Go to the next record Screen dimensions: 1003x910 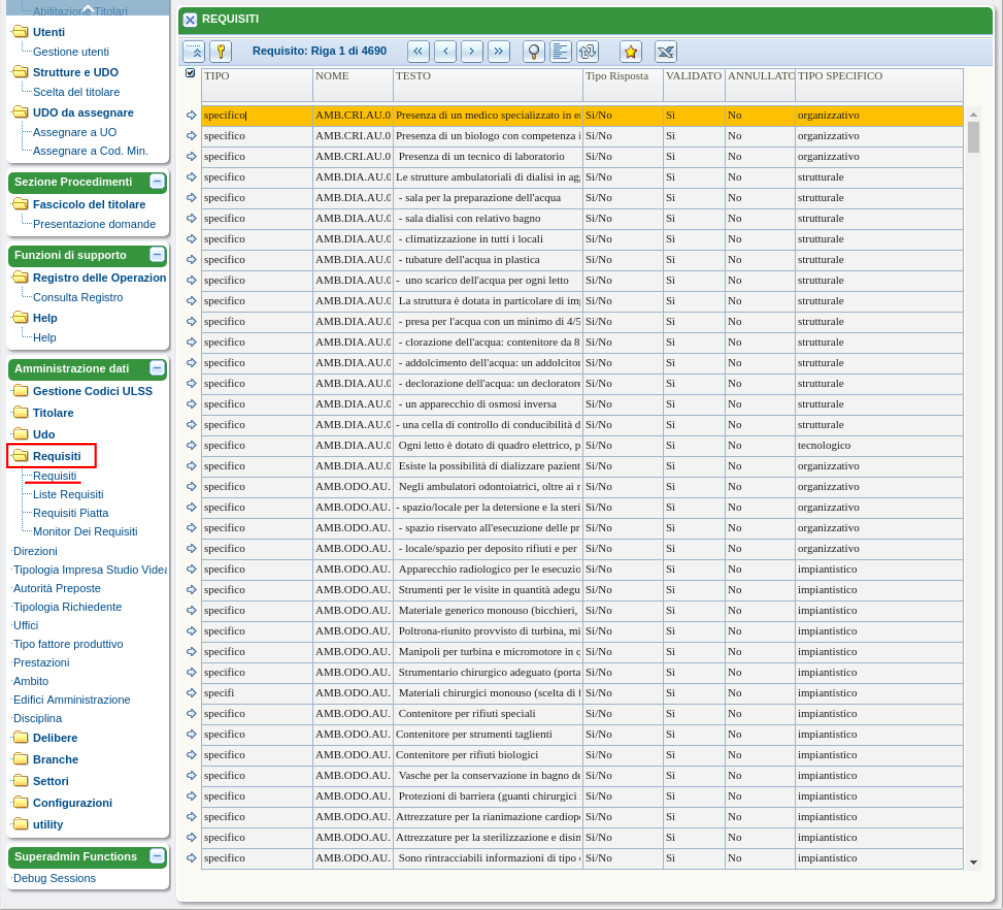point(472,51)
